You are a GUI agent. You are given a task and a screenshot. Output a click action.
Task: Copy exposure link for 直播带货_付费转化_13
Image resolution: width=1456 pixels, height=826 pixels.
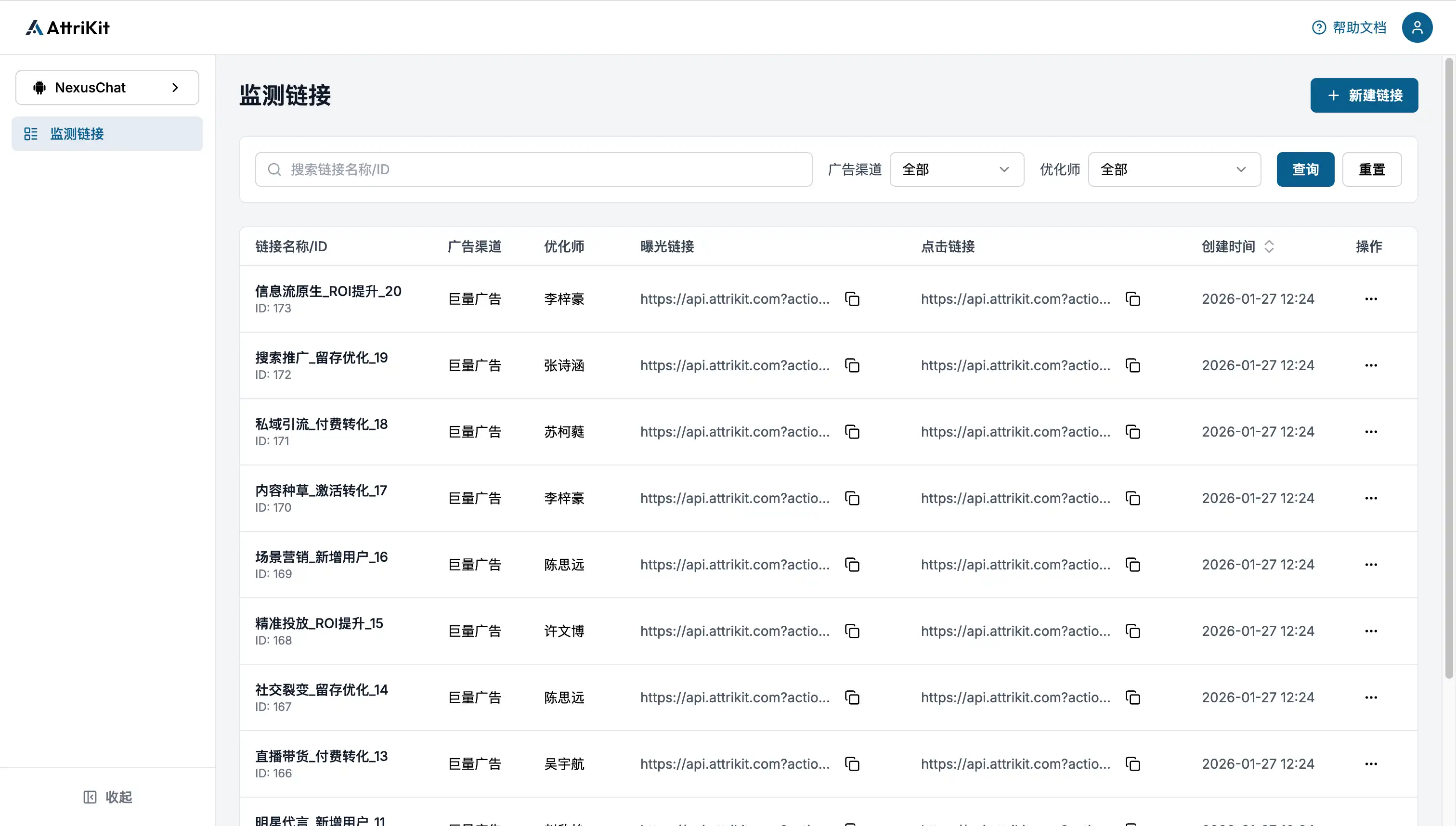852,763
